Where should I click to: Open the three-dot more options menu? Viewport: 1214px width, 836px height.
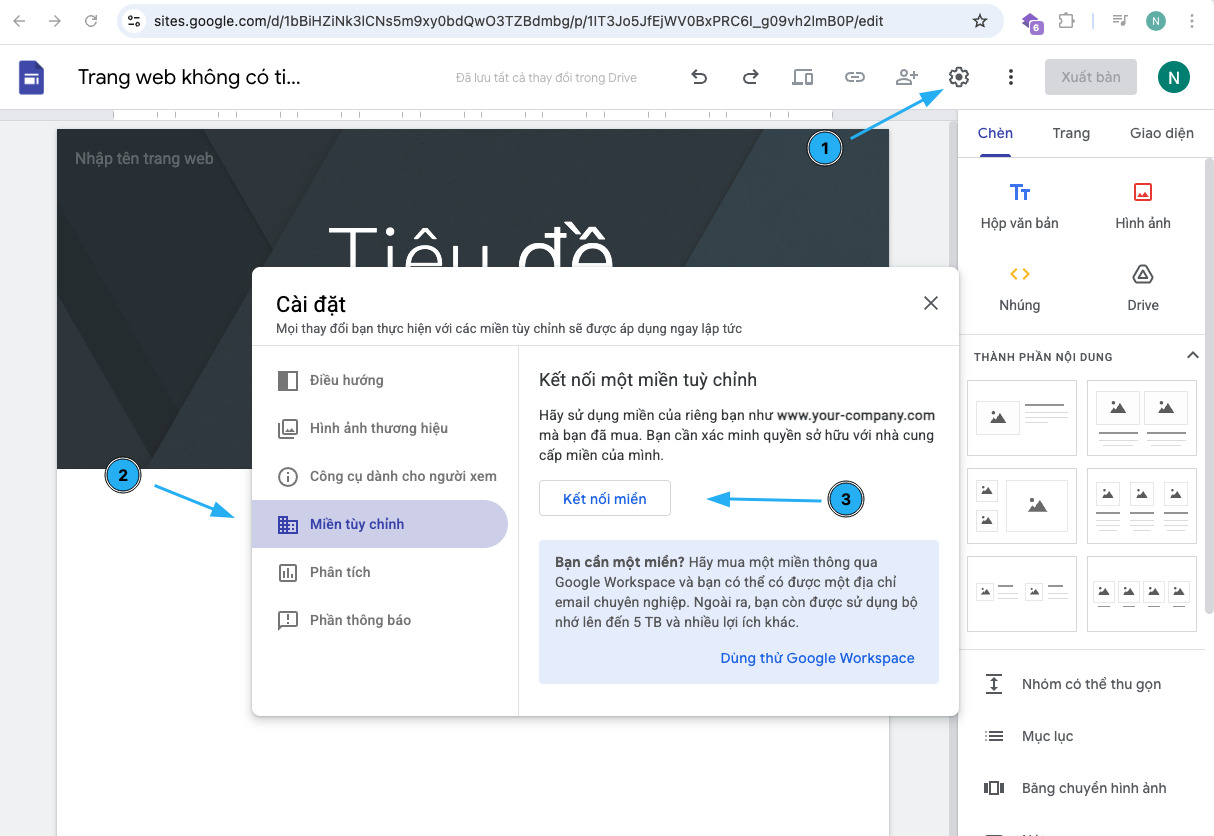click(1011, 77)
